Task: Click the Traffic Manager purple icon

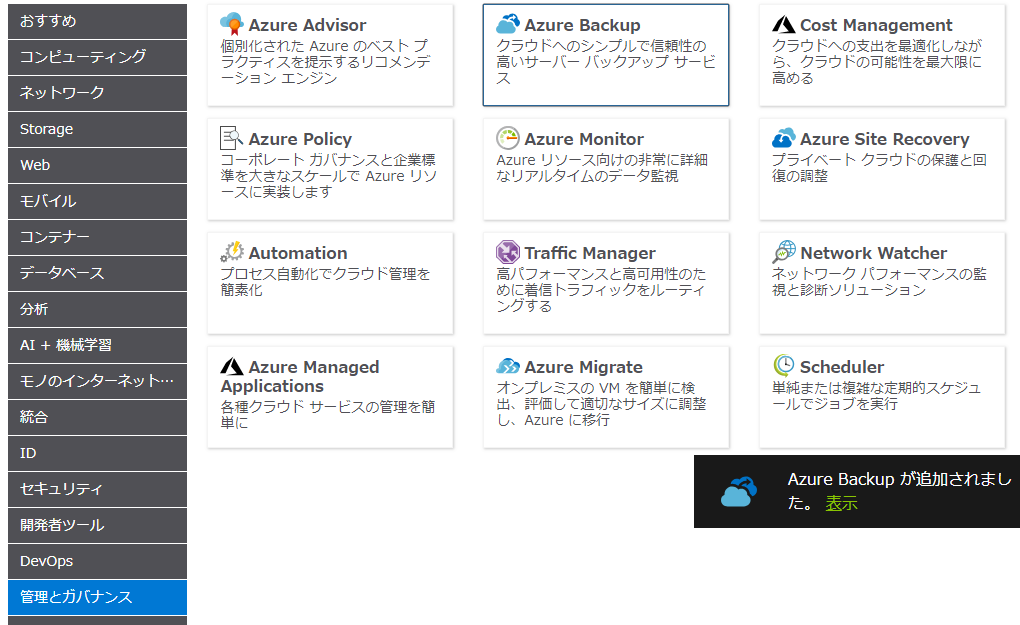Action: (x=507, y=252)
